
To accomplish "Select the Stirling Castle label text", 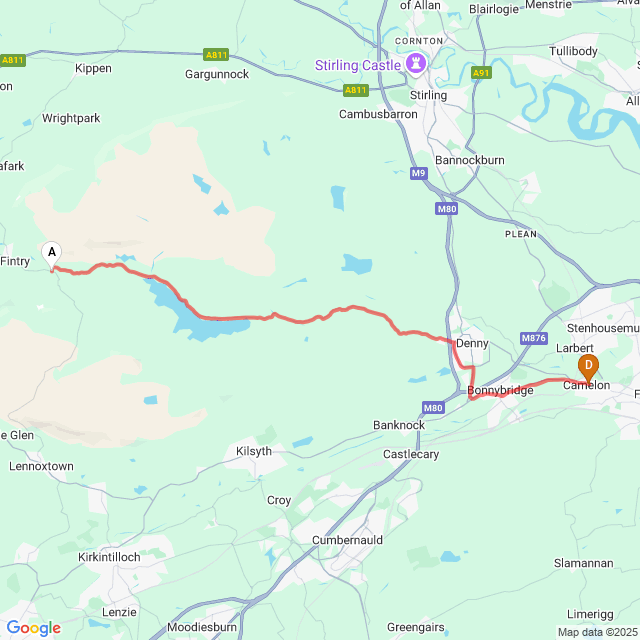I will (358, 65).
